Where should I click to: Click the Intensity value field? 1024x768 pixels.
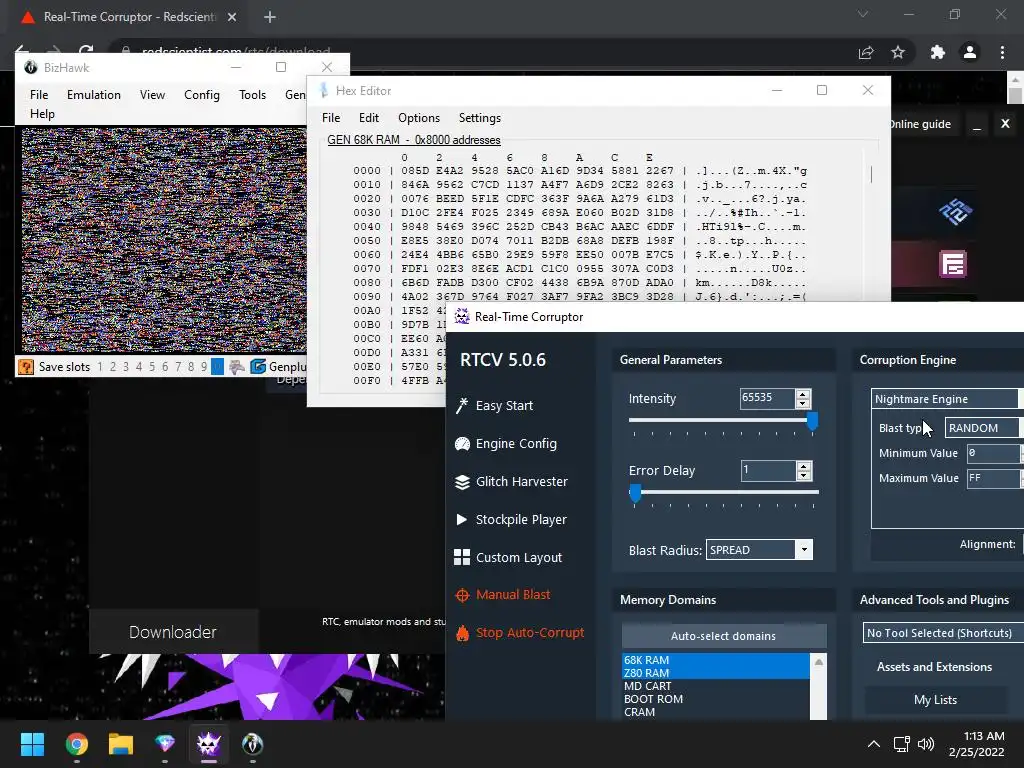(x=767, y=398)
